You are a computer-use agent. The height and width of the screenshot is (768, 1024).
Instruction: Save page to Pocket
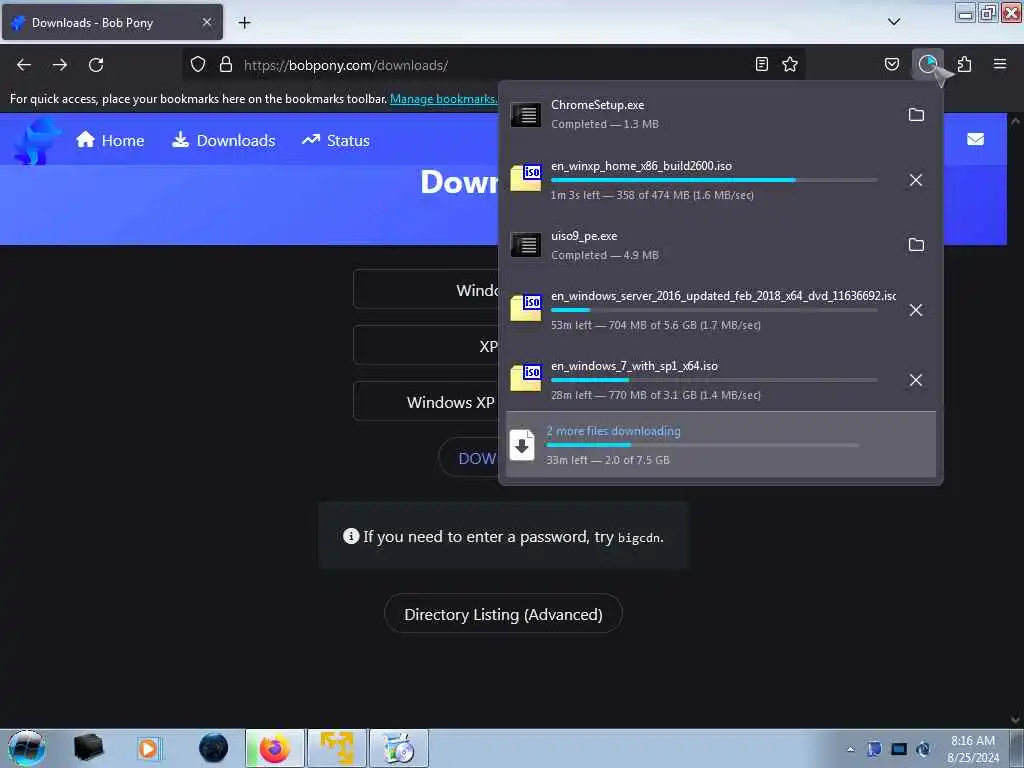(x=892, y=64)
